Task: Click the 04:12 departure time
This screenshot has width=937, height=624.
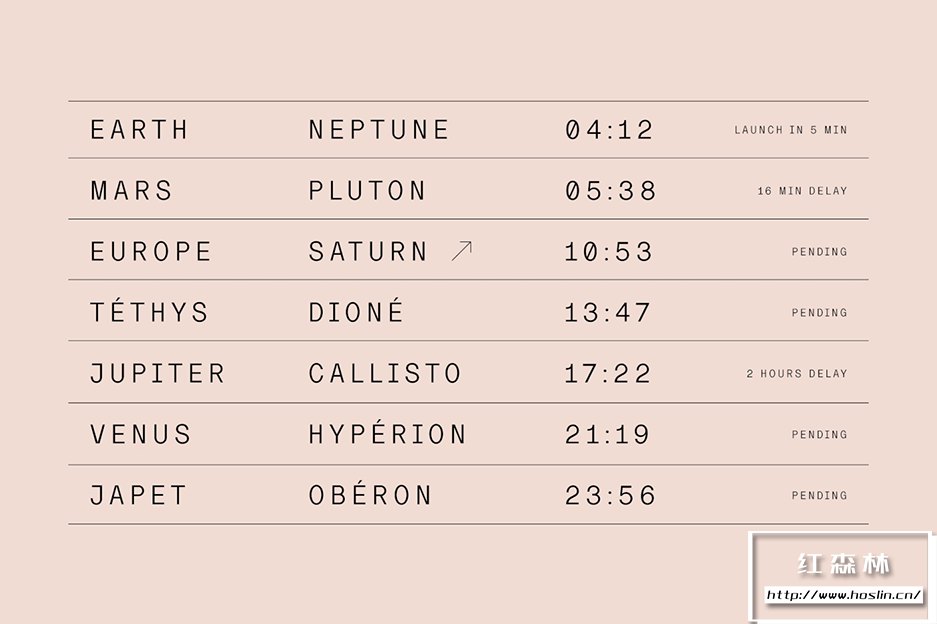Action: tap(609, 130)
